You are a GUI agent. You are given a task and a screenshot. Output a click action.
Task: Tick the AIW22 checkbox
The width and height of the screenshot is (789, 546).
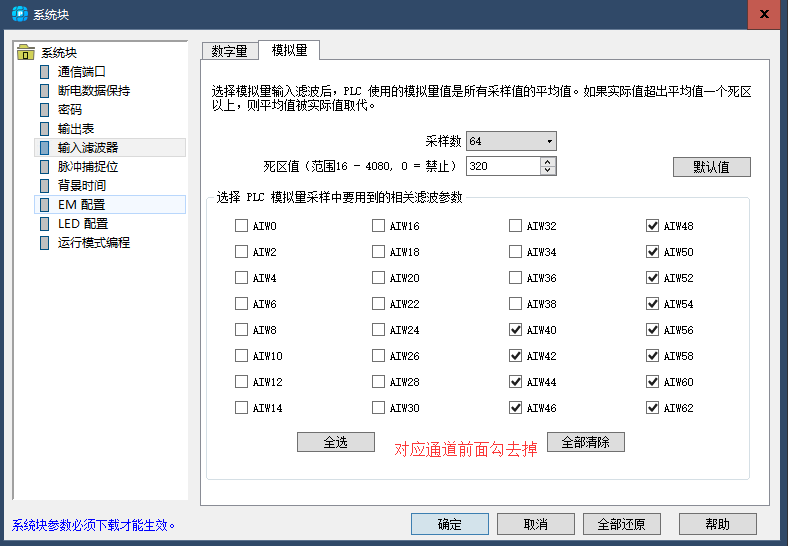click(x=378, y=303)
